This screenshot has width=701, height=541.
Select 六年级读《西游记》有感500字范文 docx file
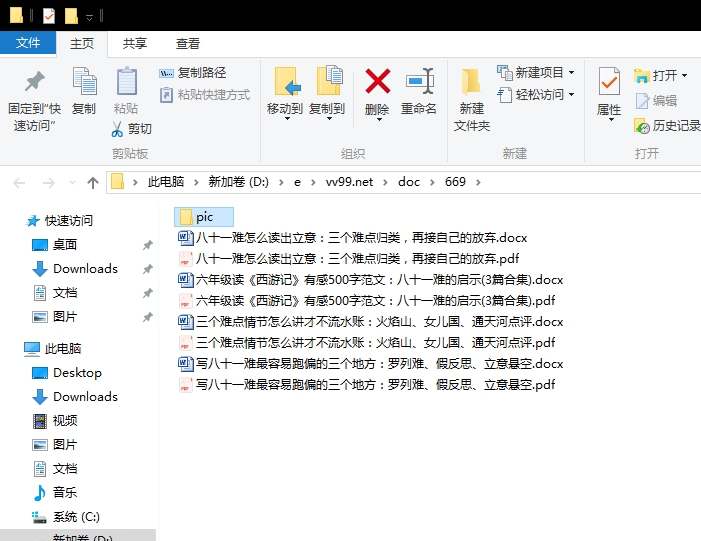371,279
